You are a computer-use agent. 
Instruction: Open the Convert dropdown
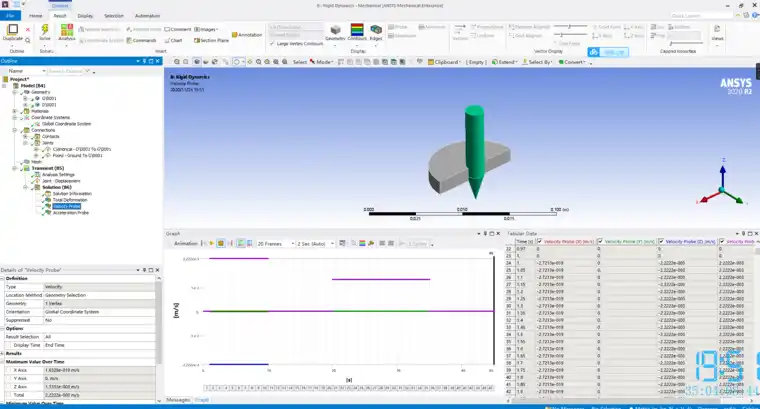coord(572,62)
